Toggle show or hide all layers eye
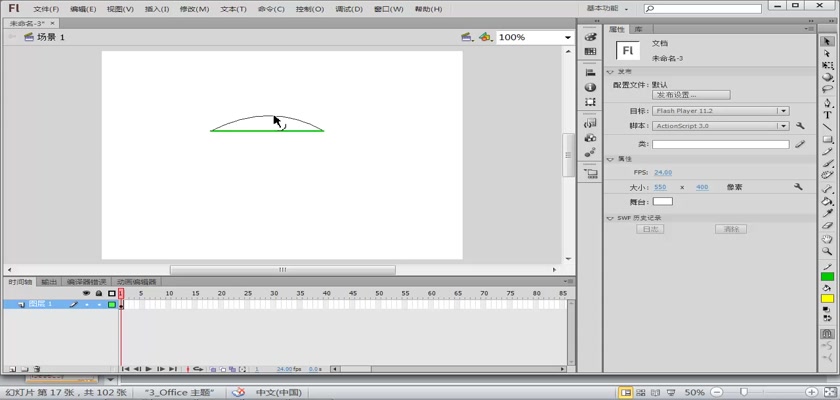 click(x=86, y=293)
